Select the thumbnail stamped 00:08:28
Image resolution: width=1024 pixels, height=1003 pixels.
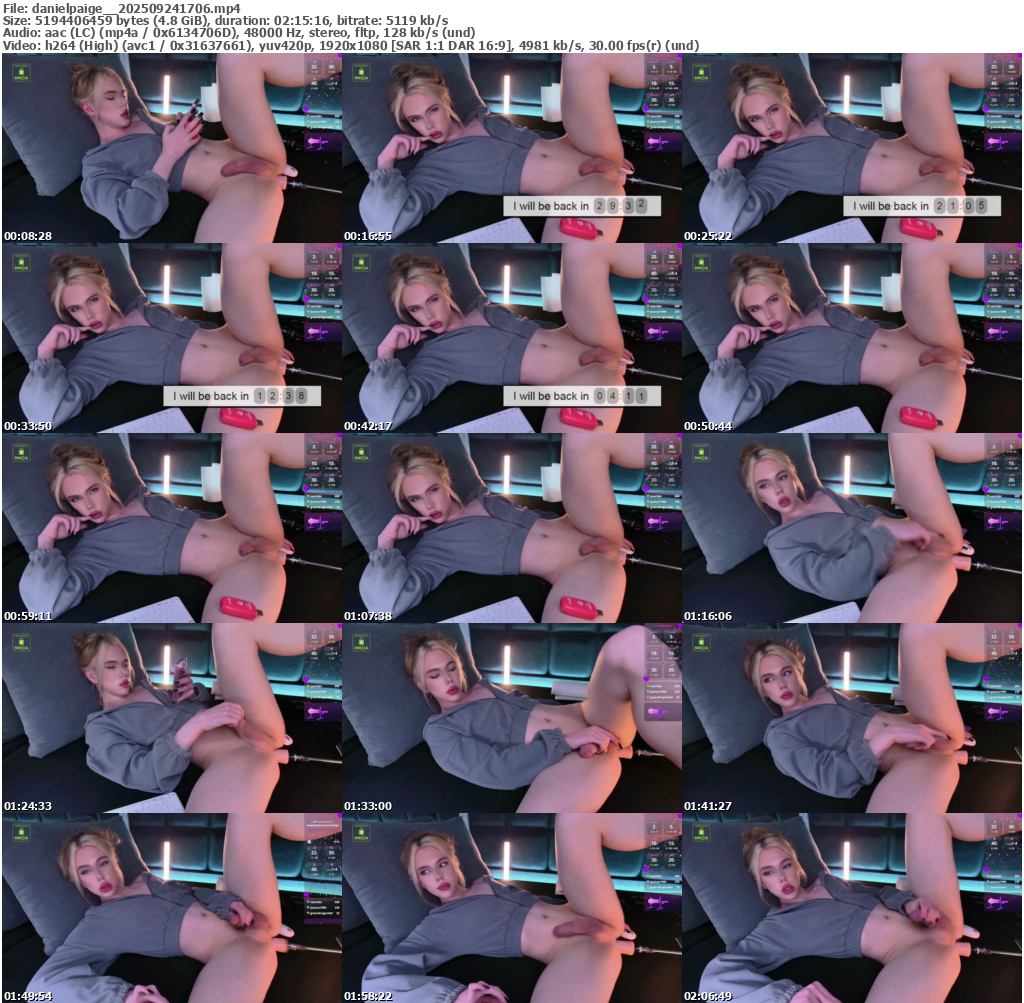coord(172,148)
